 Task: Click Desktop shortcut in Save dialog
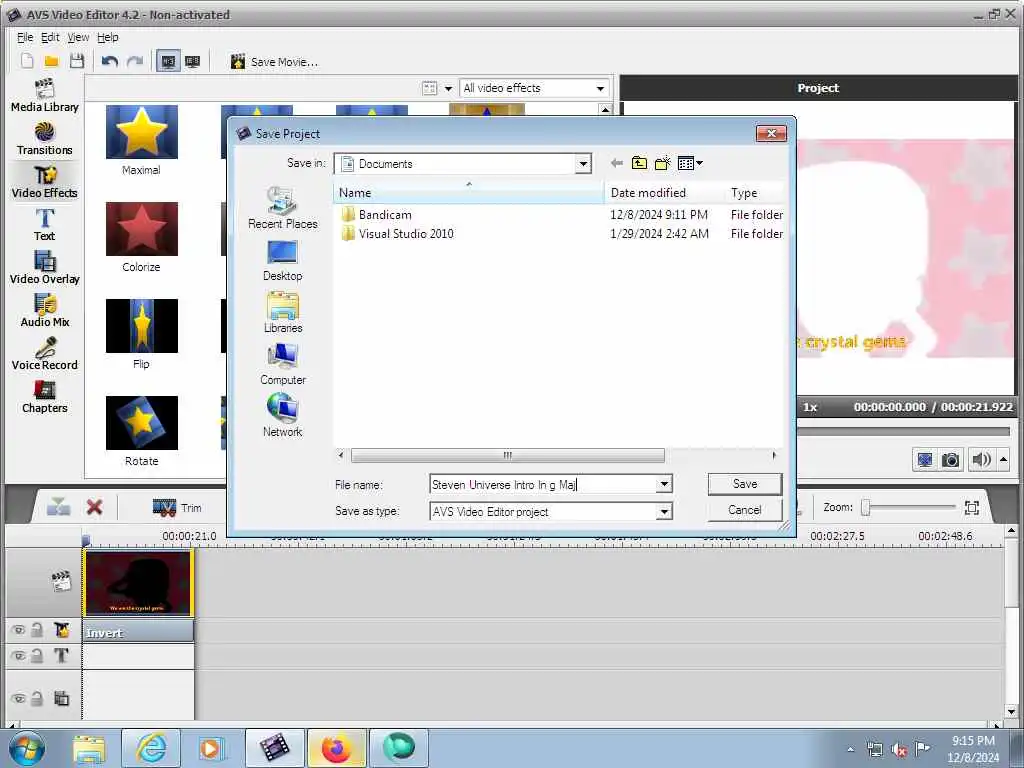(x=283, y=261)
